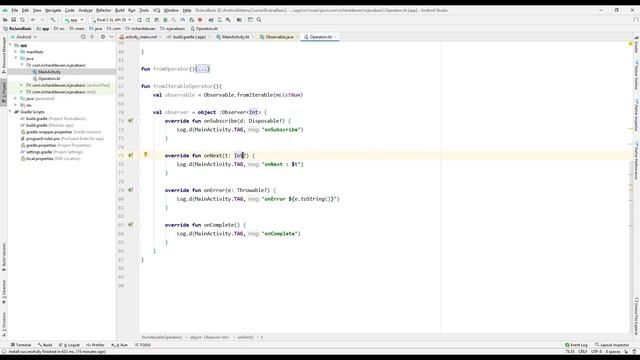Click the yellow warning indicator at editor top-right
The width and height of the screenshot is (640, 360).
point(631,43)
